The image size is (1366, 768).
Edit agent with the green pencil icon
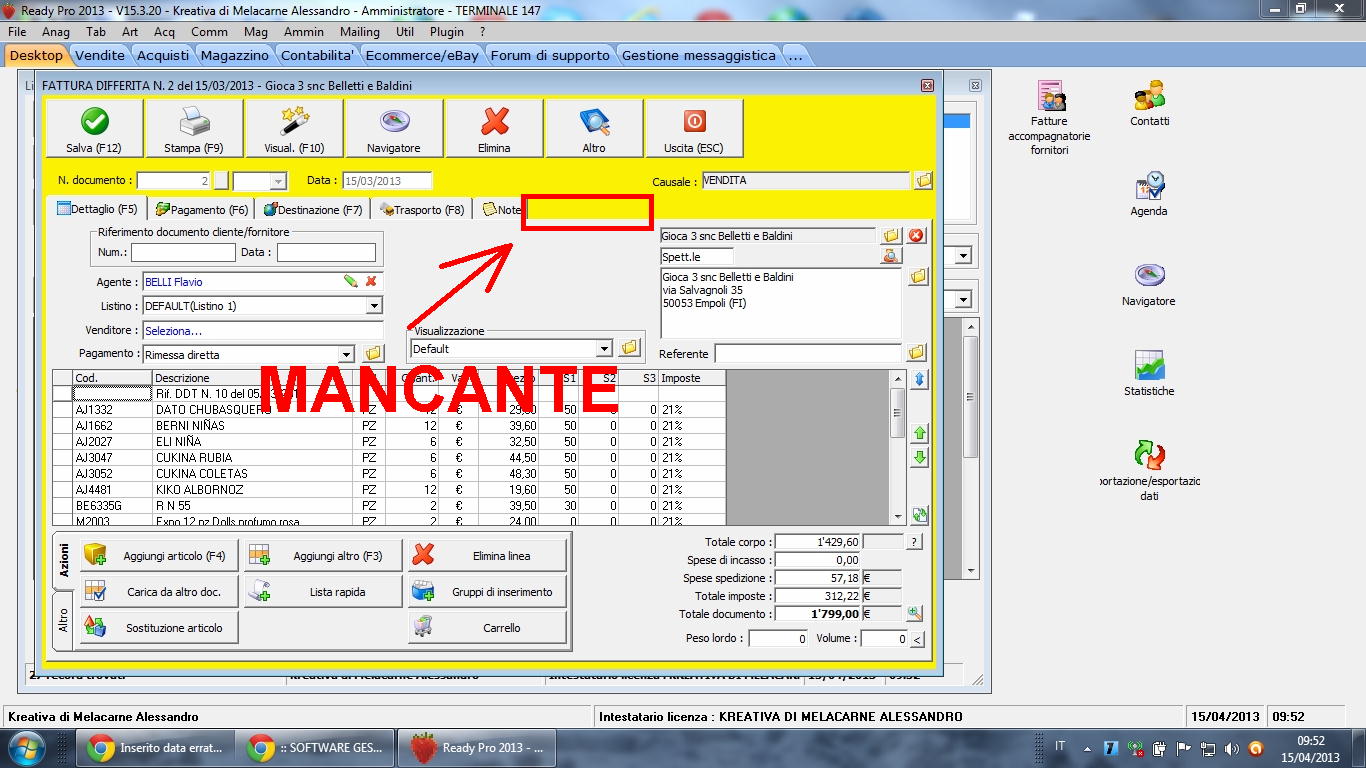(351, 282)
